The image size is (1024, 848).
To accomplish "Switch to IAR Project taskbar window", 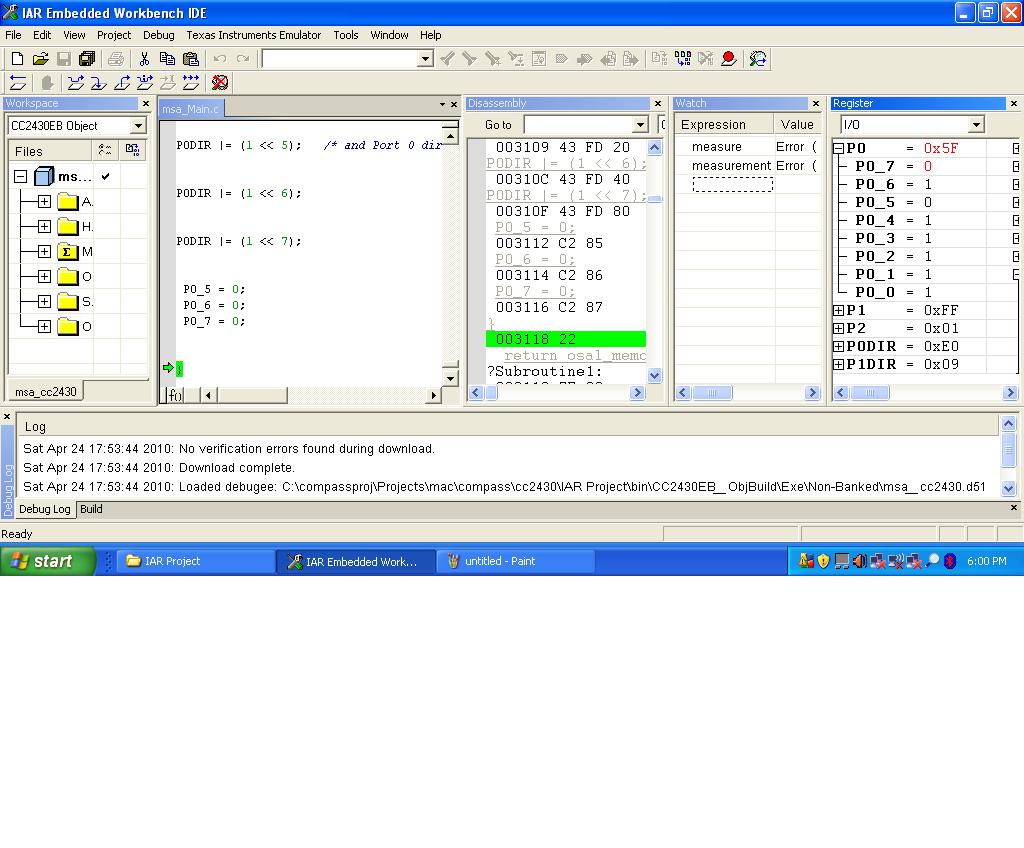I will pyautogui.click(x=195, y=561).
